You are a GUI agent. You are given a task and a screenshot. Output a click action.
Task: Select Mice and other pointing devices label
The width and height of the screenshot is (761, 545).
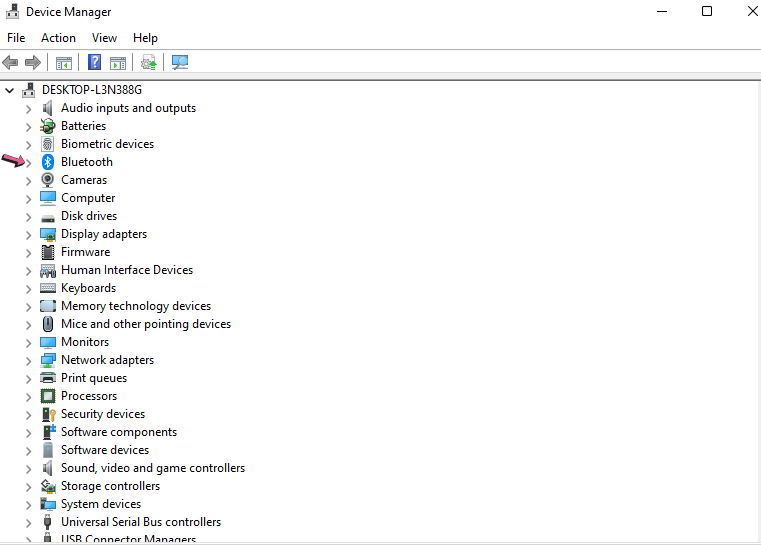(146, 324)
